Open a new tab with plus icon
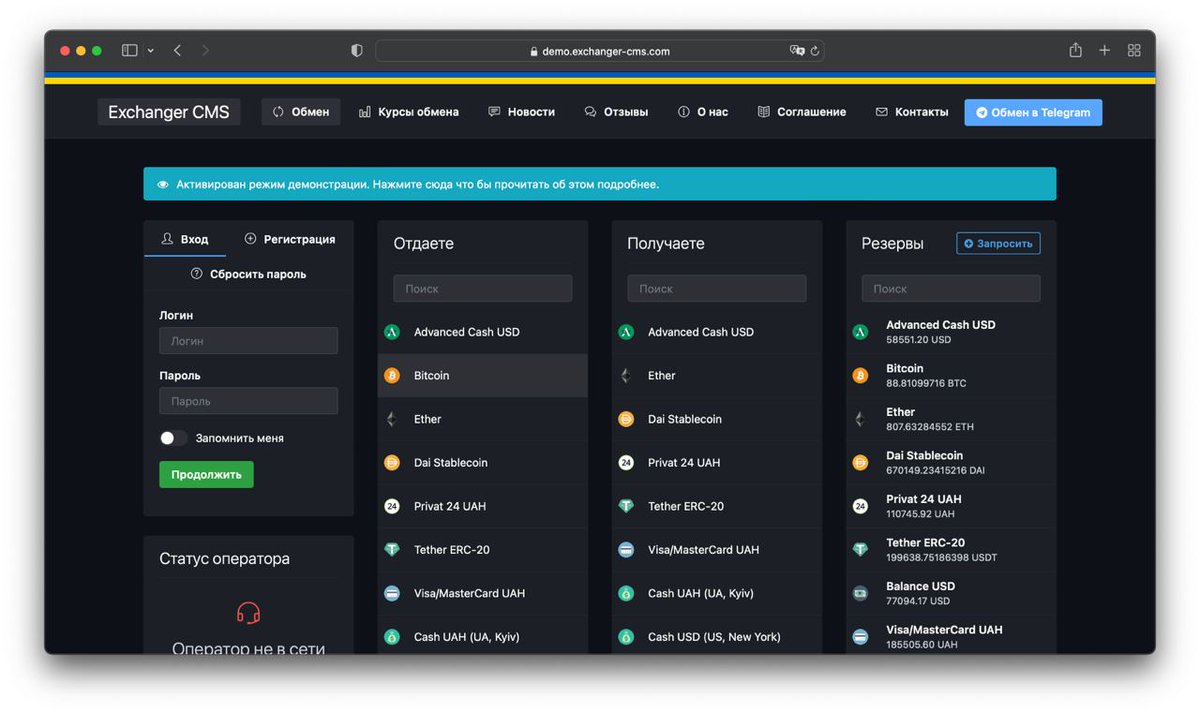1200x713 pixels. click(1105, 50)
